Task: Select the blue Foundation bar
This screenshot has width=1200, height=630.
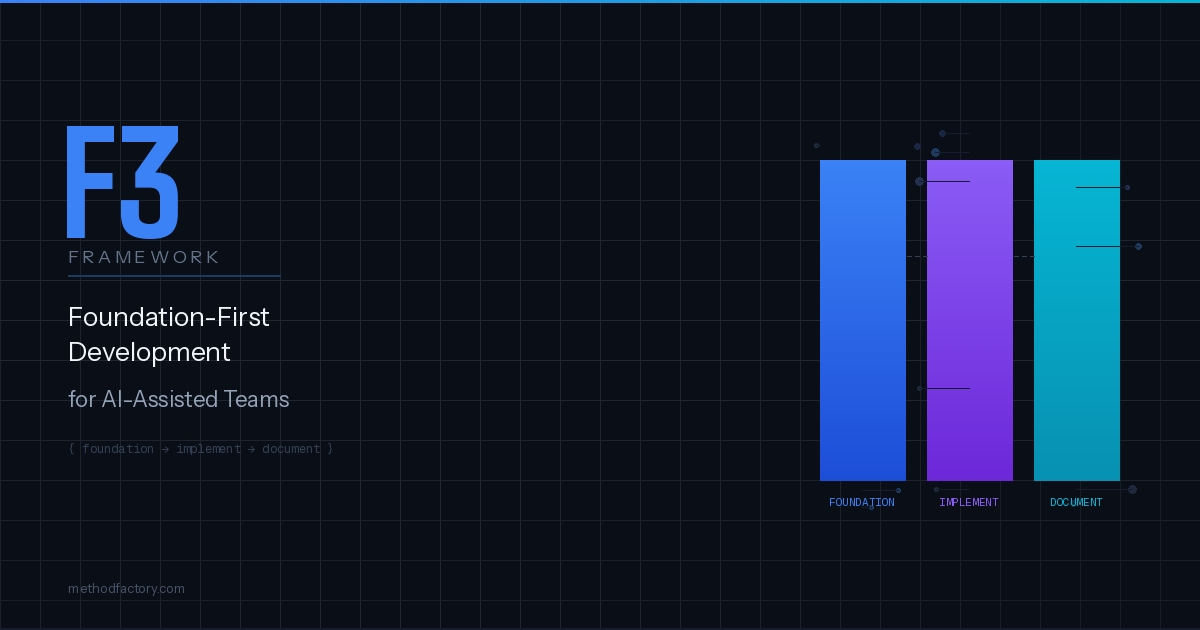Action: [x=862, y=320]
